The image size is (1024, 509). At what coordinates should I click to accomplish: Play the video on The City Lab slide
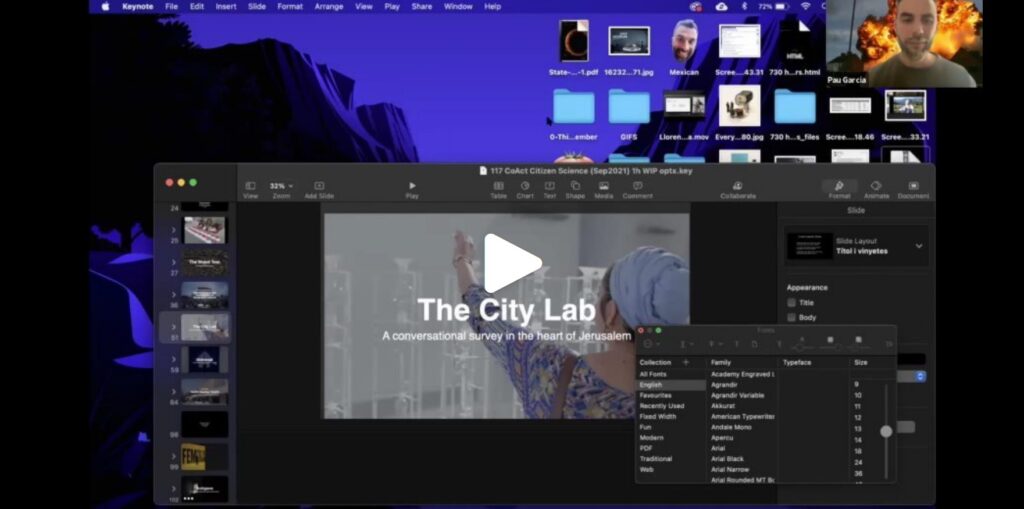coord(513,263)
